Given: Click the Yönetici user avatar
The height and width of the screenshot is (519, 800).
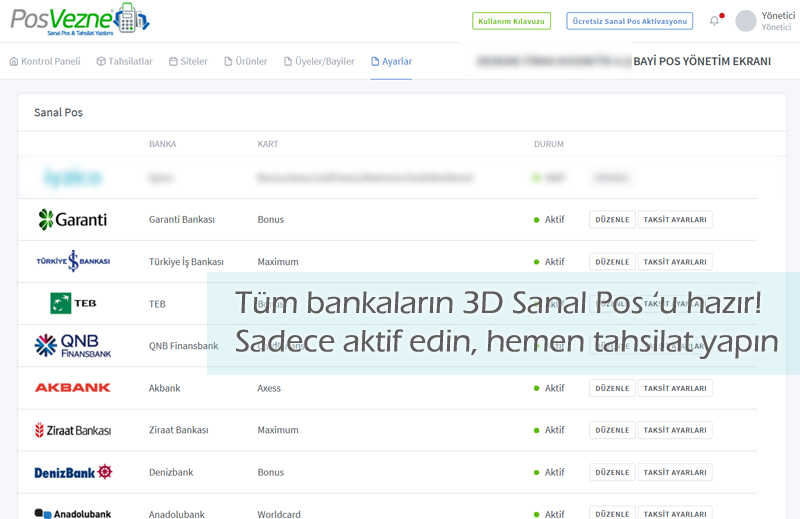Looking at the screenshot, I should 745,21.
